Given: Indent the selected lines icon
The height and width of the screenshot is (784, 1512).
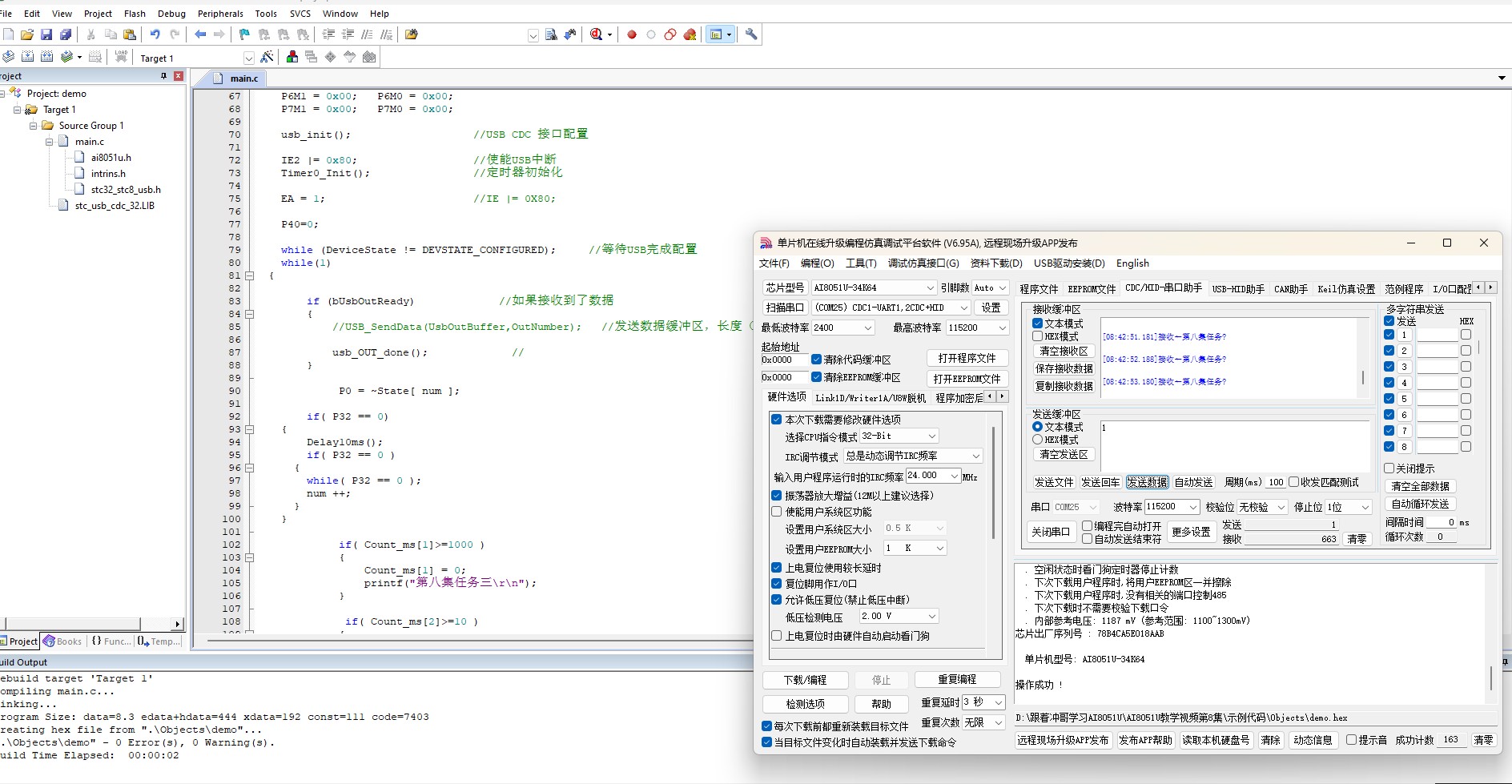Looking at the screenshot, I should click(328, 34).
